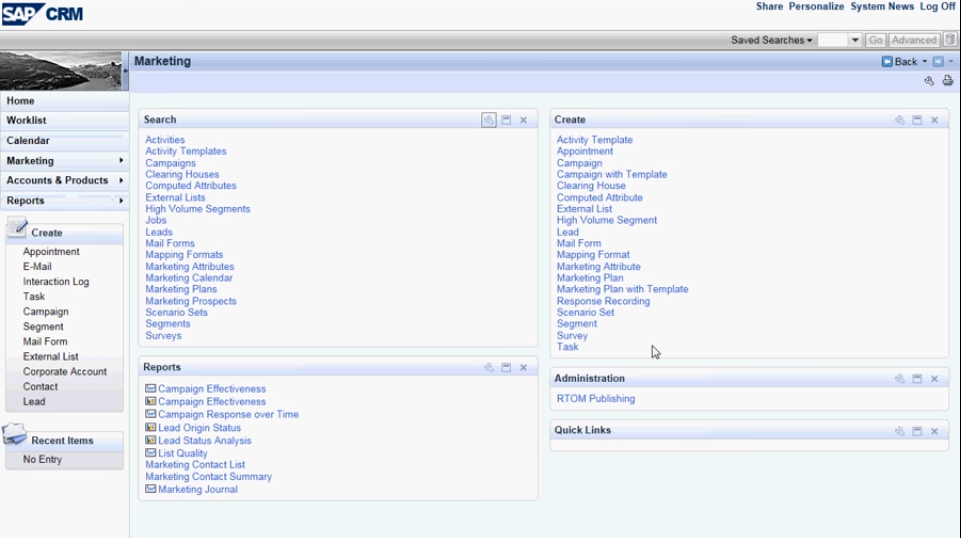Viewport: 961px width, 538px height.
Task: Open the Saved Searches dropdown
Action: [x=771, y=40]
